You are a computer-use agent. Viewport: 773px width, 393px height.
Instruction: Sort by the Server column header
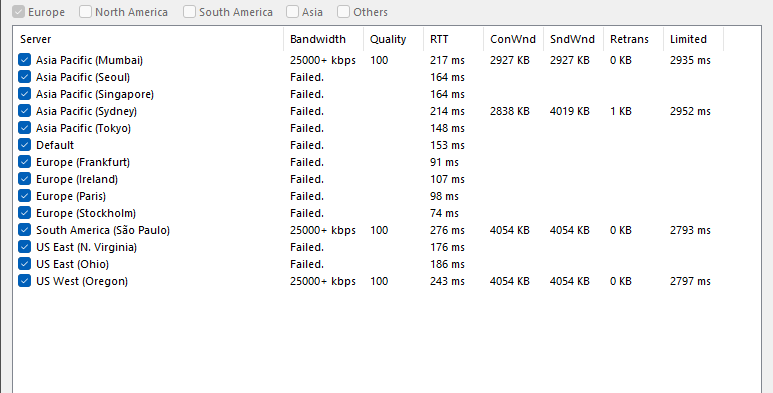point(149,39)
